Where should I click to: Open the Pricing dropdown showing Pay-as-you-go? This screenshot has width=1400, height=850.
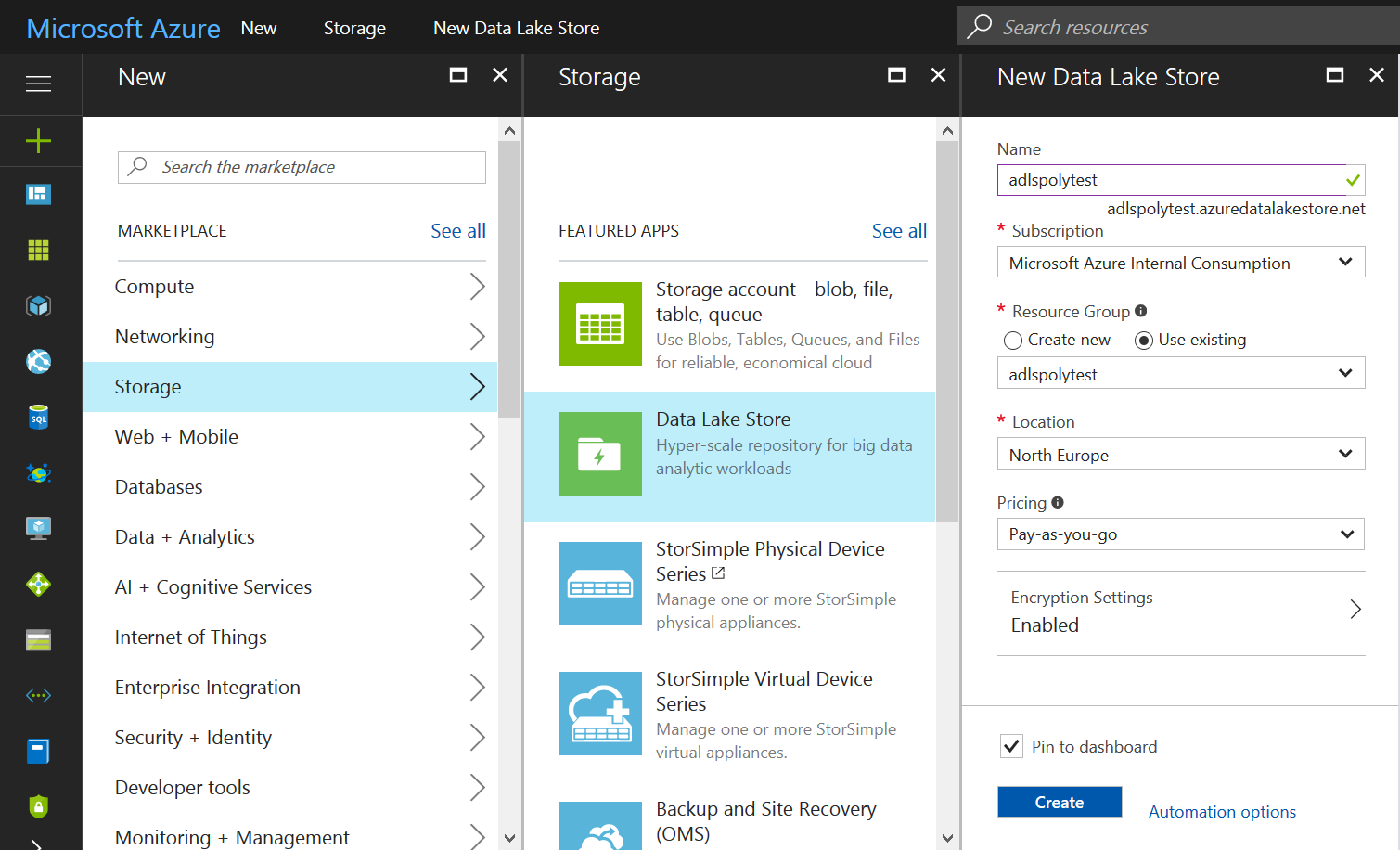point(1181,534)
